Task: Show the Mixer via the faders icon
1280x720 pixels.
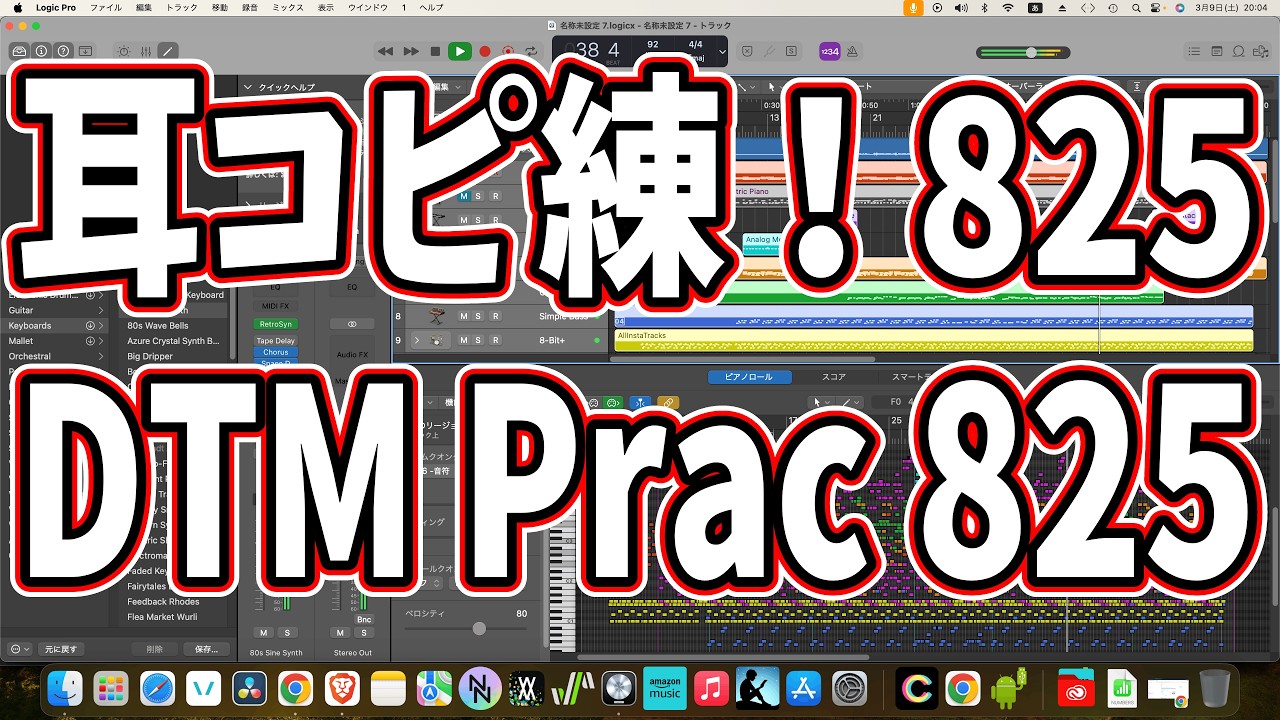Action: 146,51
